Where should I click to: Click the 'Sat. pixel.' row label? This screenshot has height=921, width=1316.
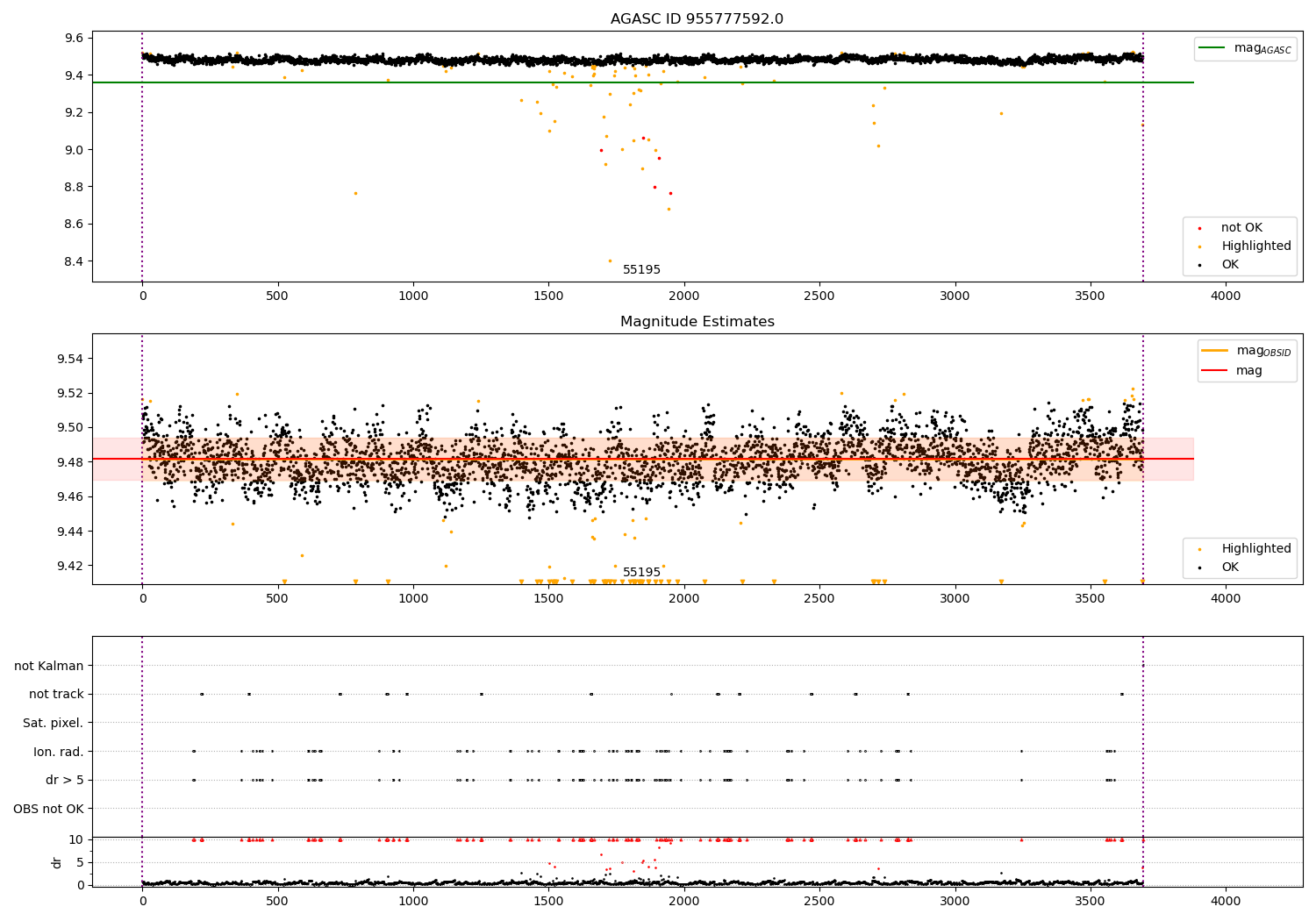point(54,724)
